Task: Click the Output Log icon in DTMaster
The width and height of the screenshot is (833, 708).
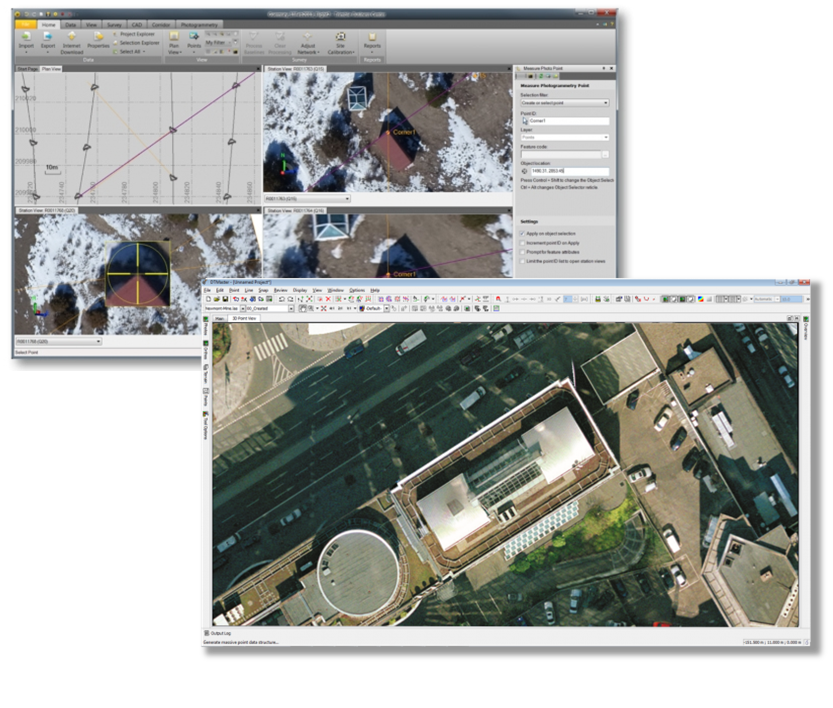Action: click(x=207, y=633)
